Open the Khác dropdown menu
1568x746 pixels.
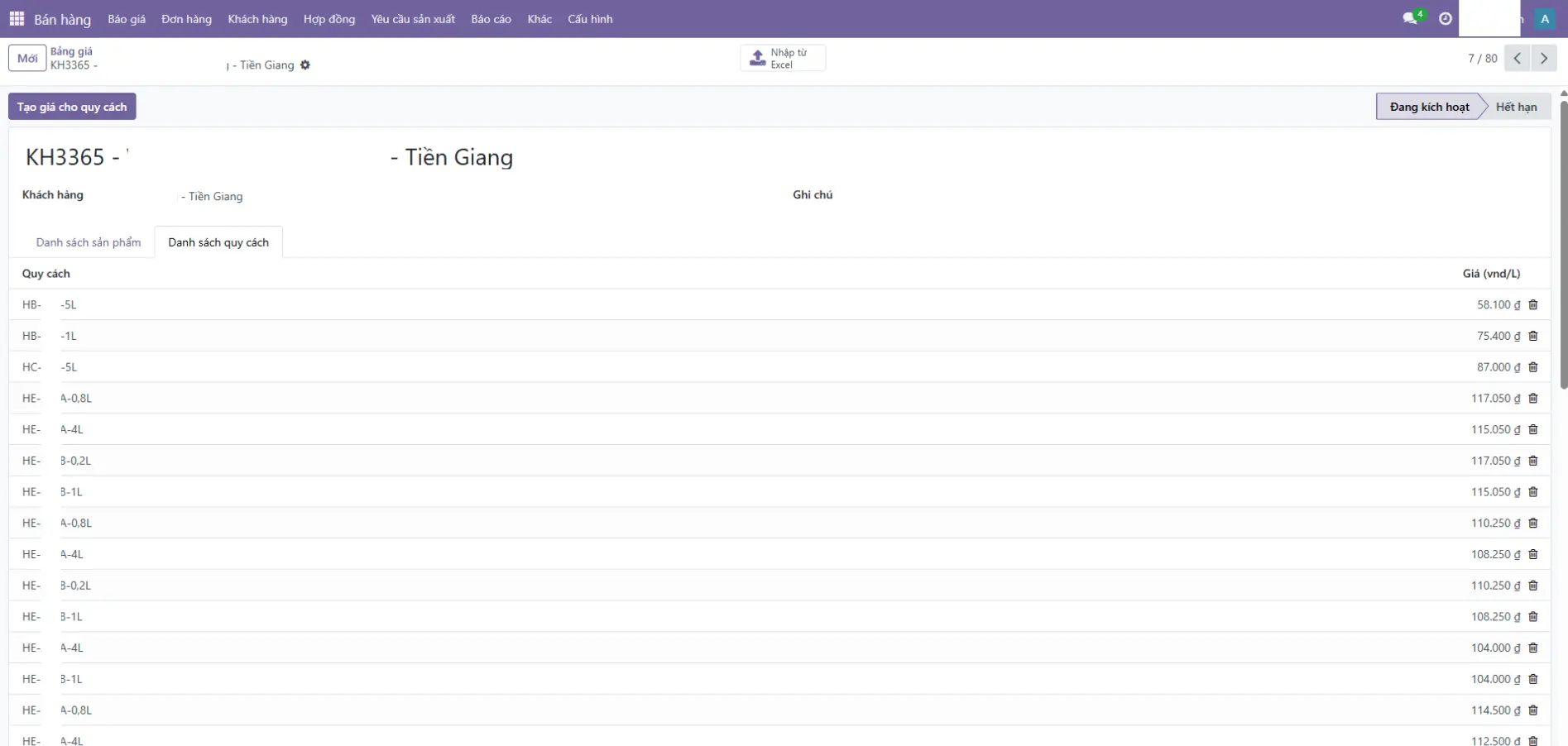click(x=539, y=19)
